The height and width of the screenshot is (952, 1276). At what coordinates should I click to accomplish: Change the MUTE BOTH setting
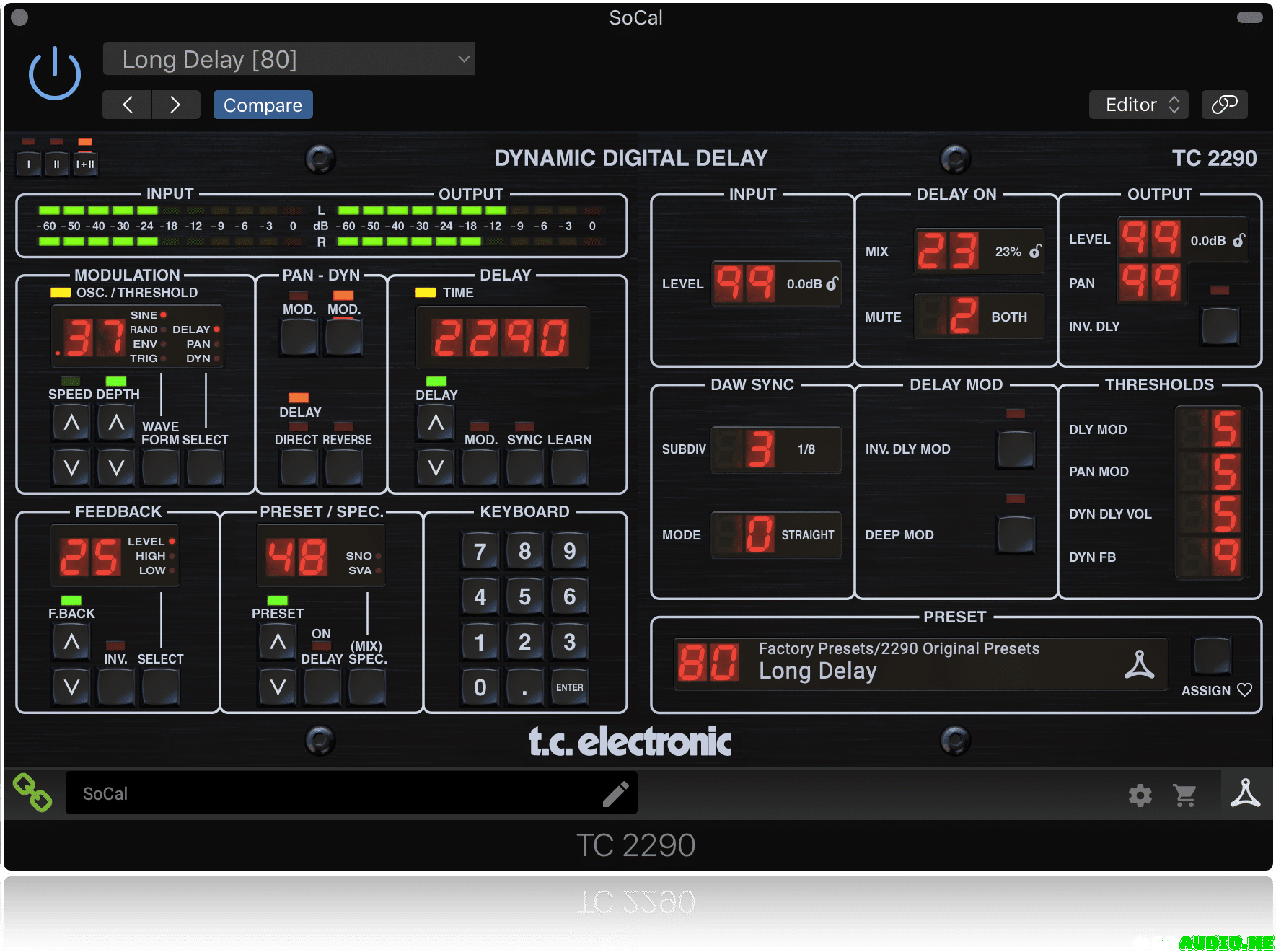pyautogui.click(x=979, y=317)
